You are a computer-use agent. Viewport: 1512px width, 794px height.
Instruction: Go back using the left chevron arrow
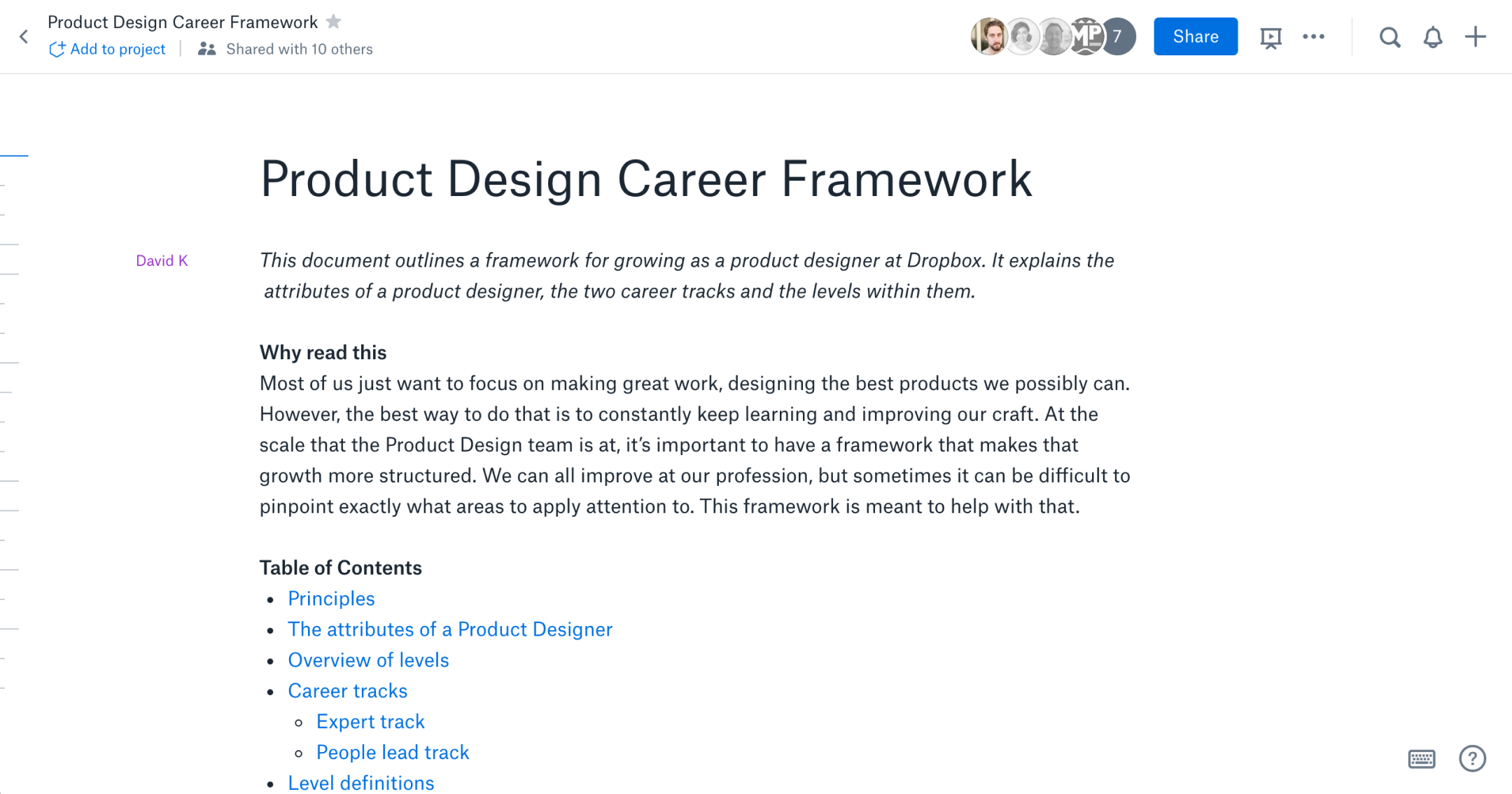[24, 36]
